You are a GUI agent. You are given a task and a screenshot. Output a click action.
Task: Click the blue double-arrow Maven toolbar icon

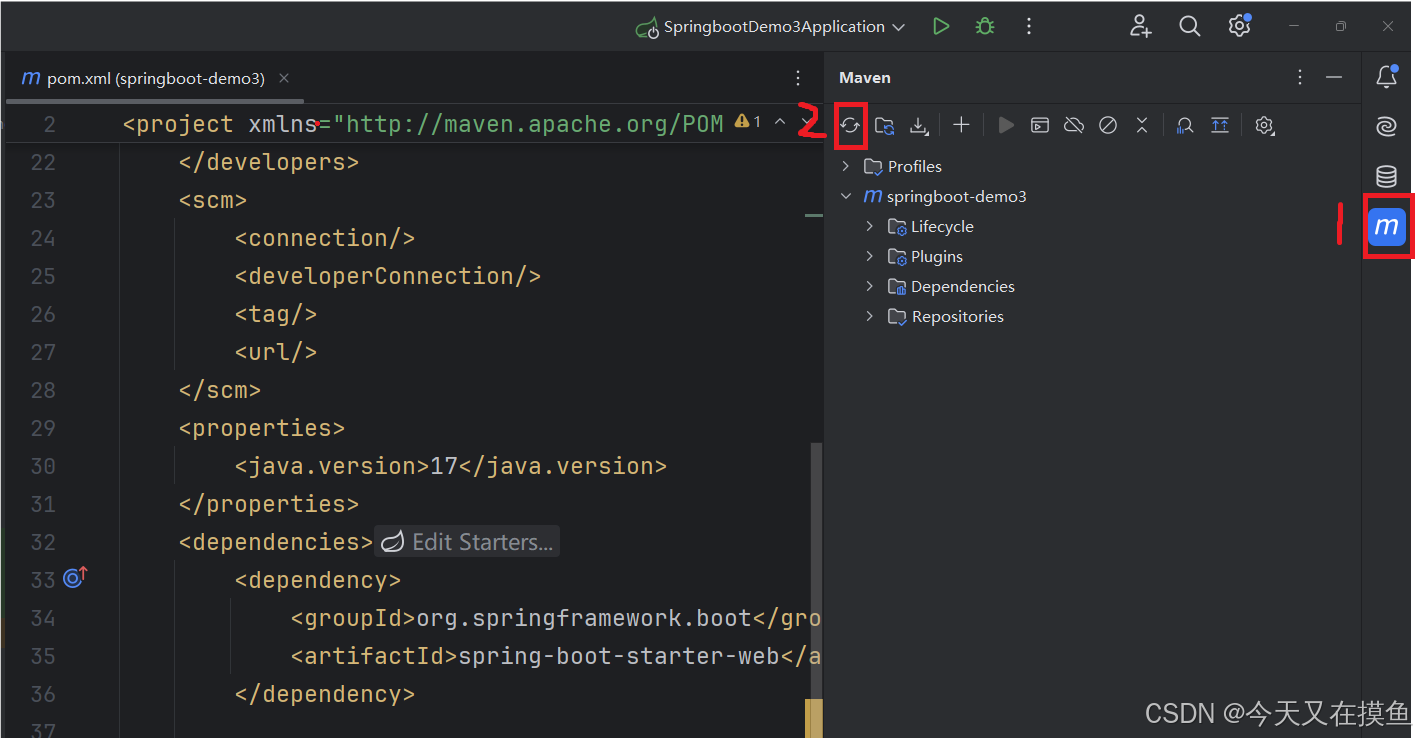[1219, 125]
